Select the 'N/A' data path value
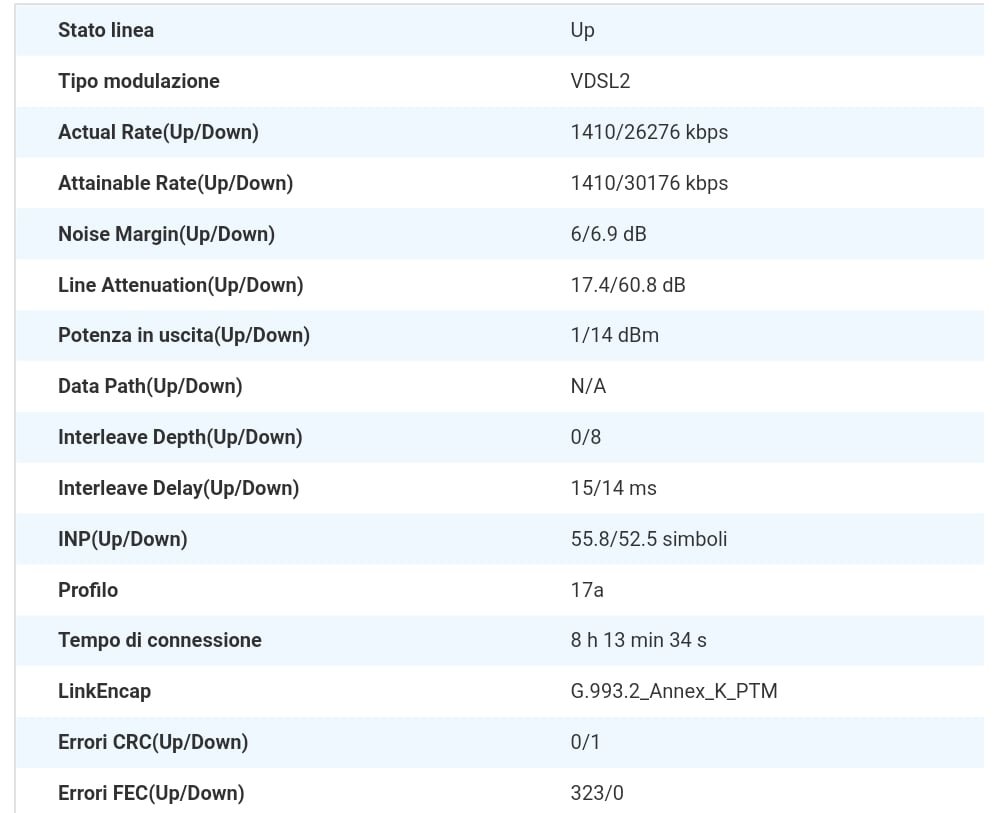The height and width of the screenshot is (813, 1005). tap(588, 387)
